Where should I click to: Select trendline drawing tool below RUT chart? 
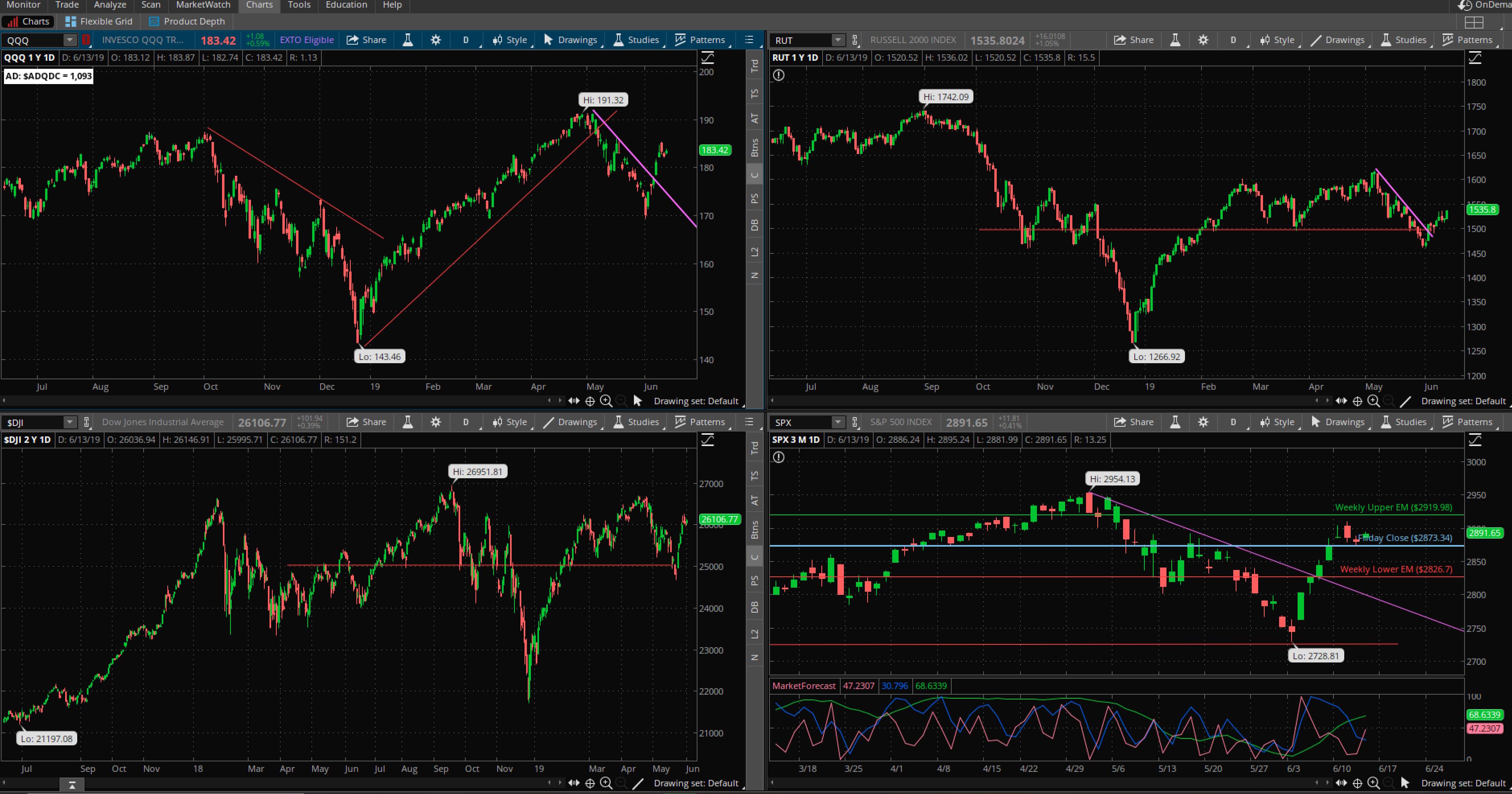tap(1405, 401)
